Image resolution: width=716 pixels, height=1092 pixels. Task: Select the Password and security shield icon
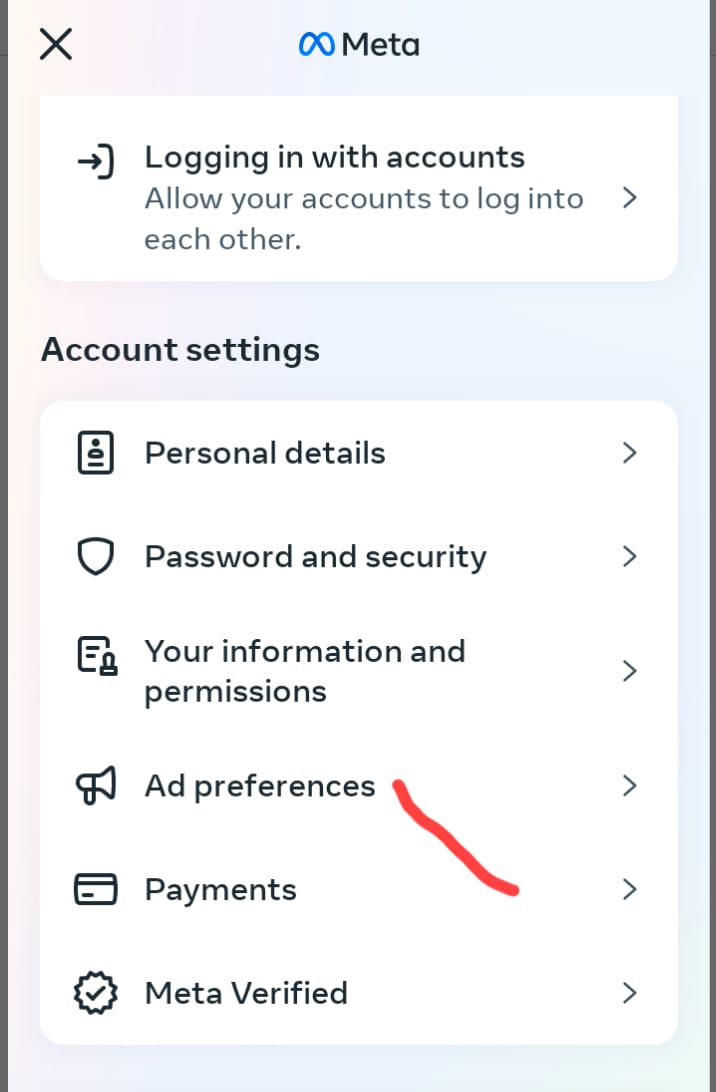(x=95, y=556)
